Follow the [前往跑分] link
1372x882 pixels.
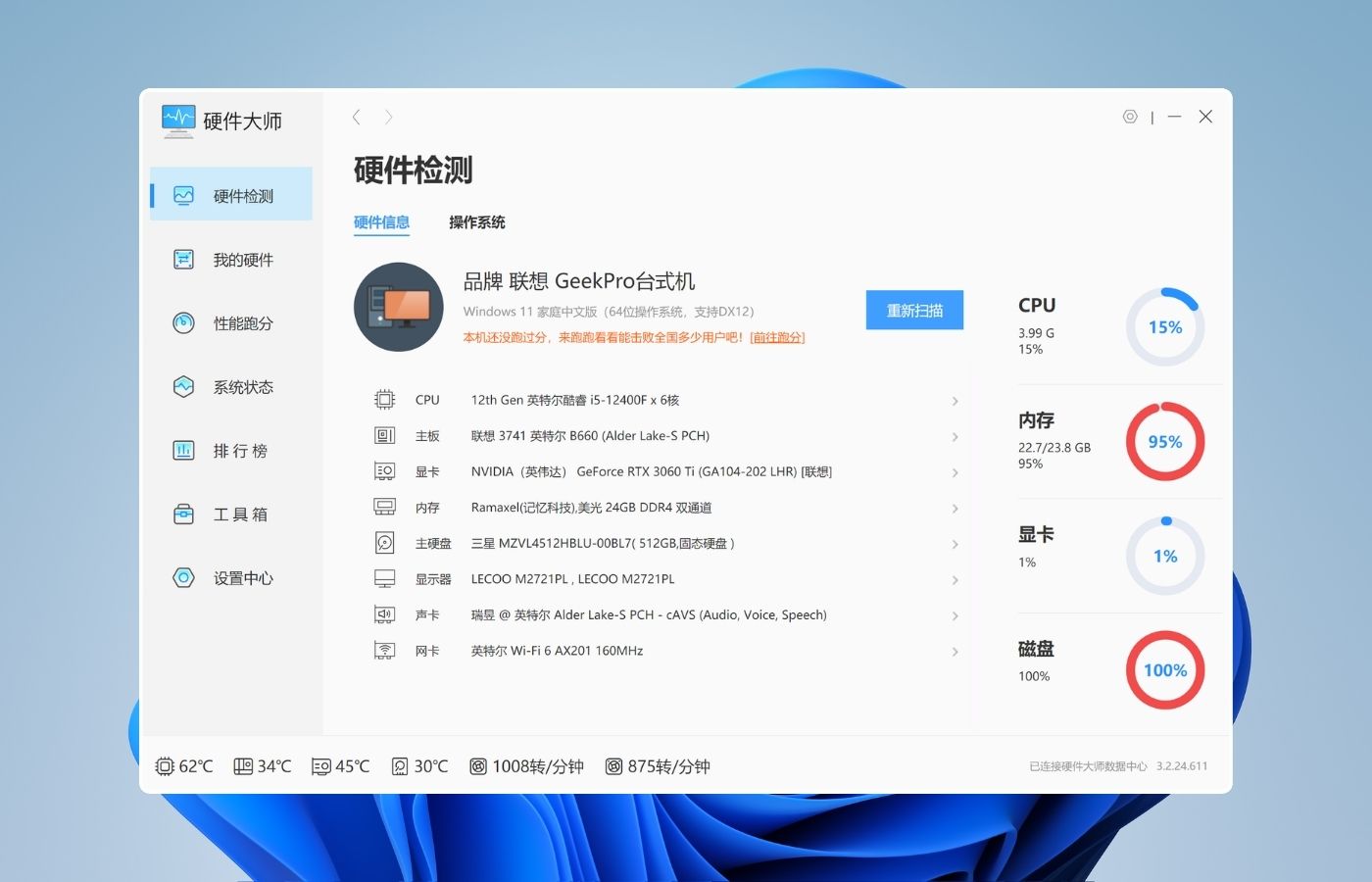[x=777, y=337]
